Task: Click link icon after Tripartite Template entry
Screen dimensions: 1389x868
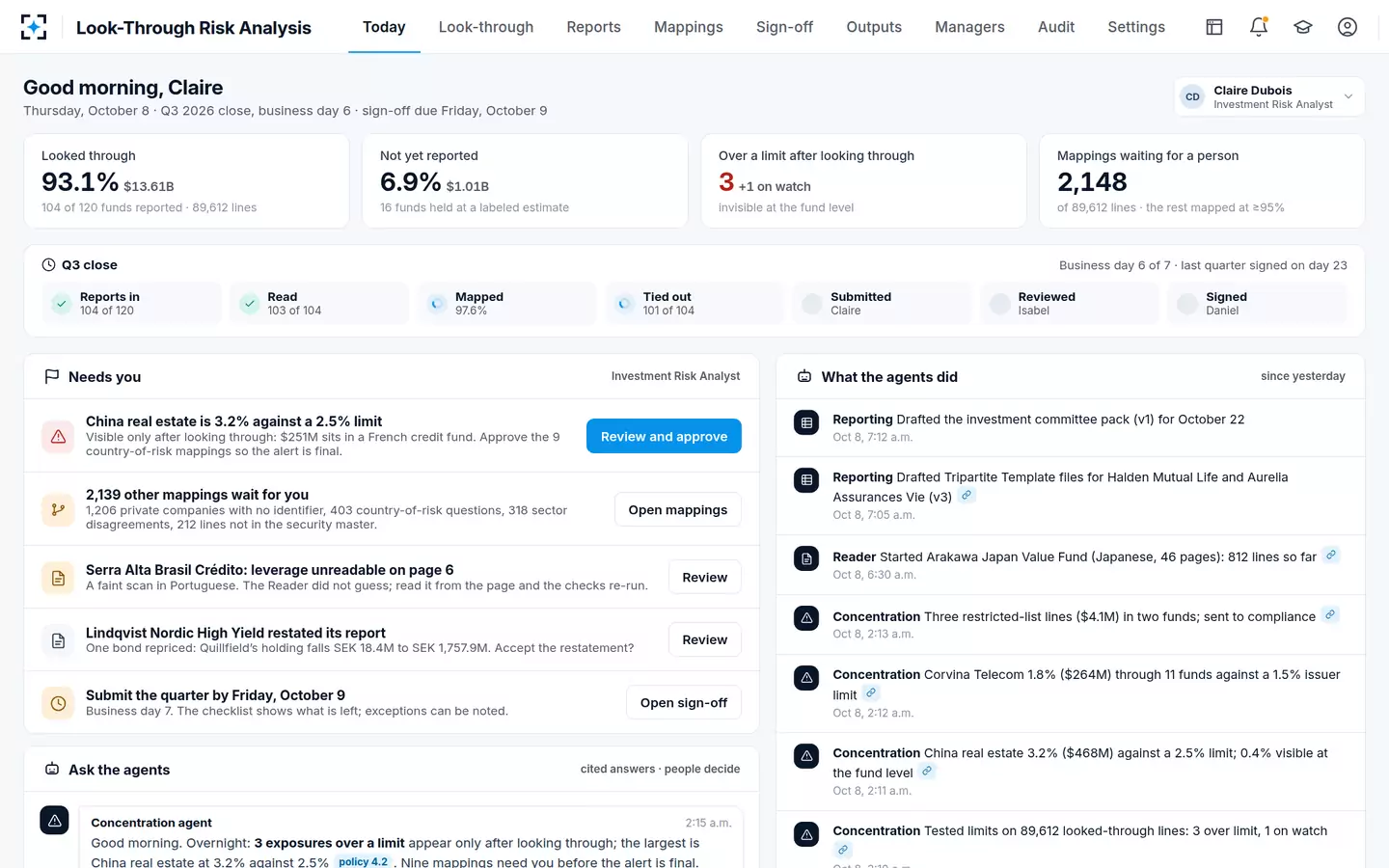Action: (967, 496)
